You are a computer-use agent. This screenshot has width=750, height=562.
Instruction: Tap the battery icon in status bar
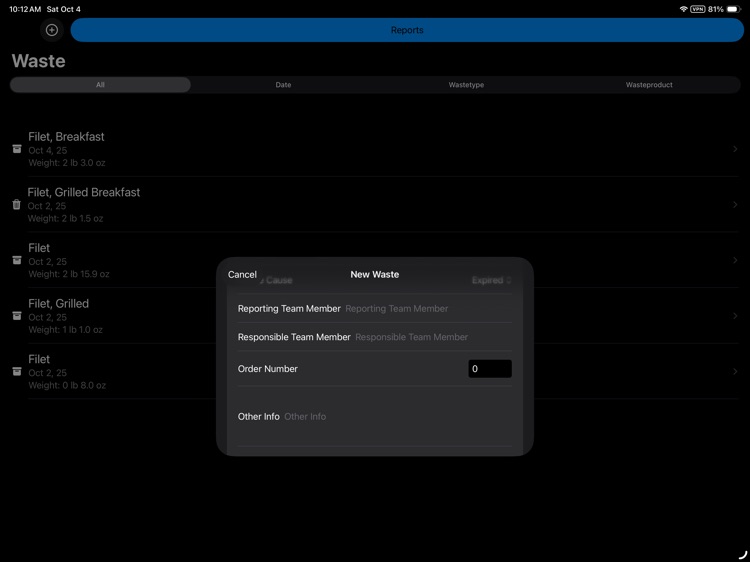(734, 9)
